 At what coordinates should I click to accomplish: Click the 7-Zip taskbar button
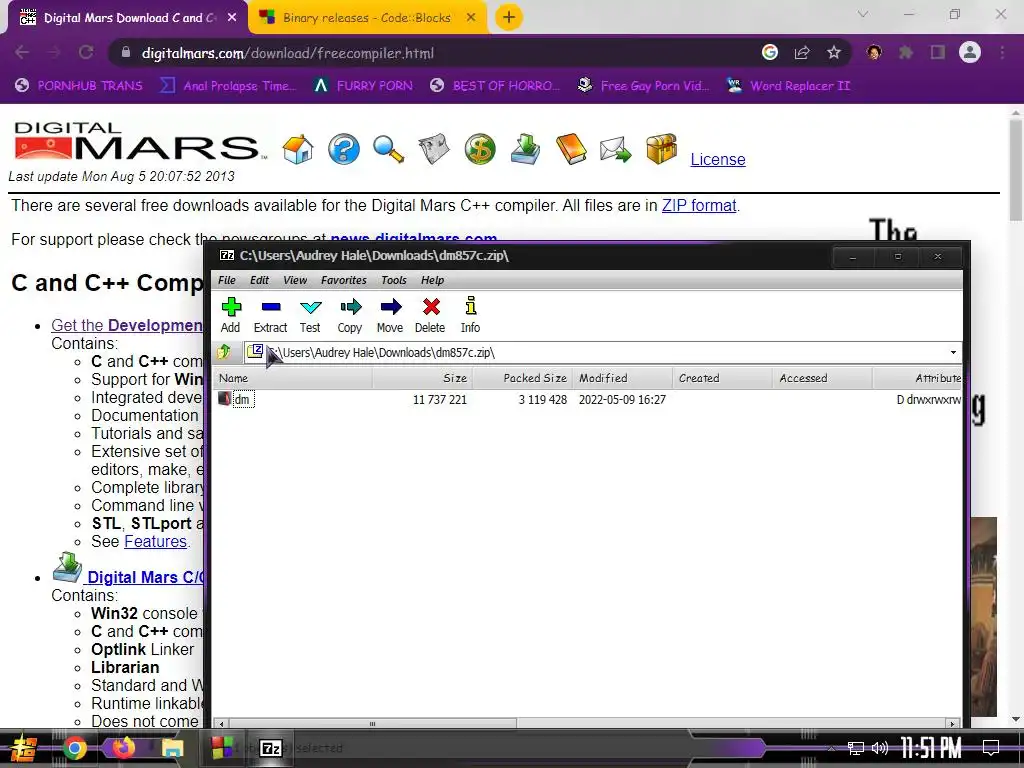271,748
